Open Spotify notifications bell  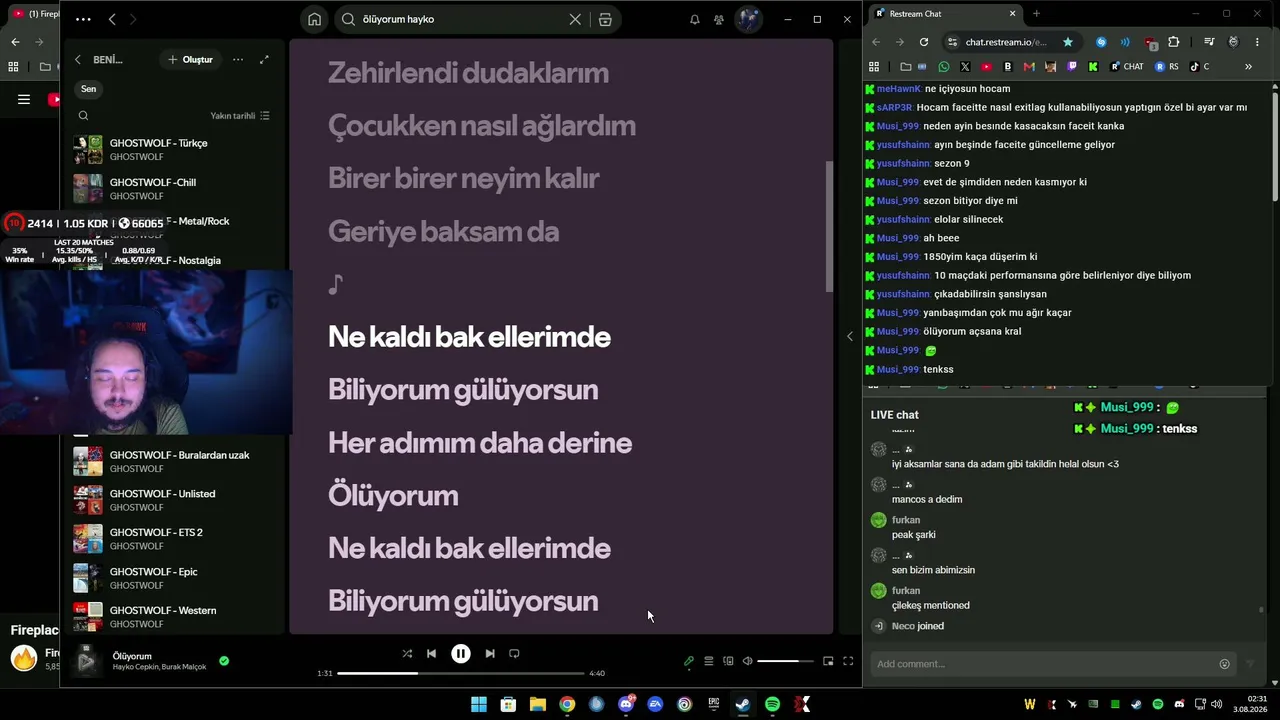[695, 19]
